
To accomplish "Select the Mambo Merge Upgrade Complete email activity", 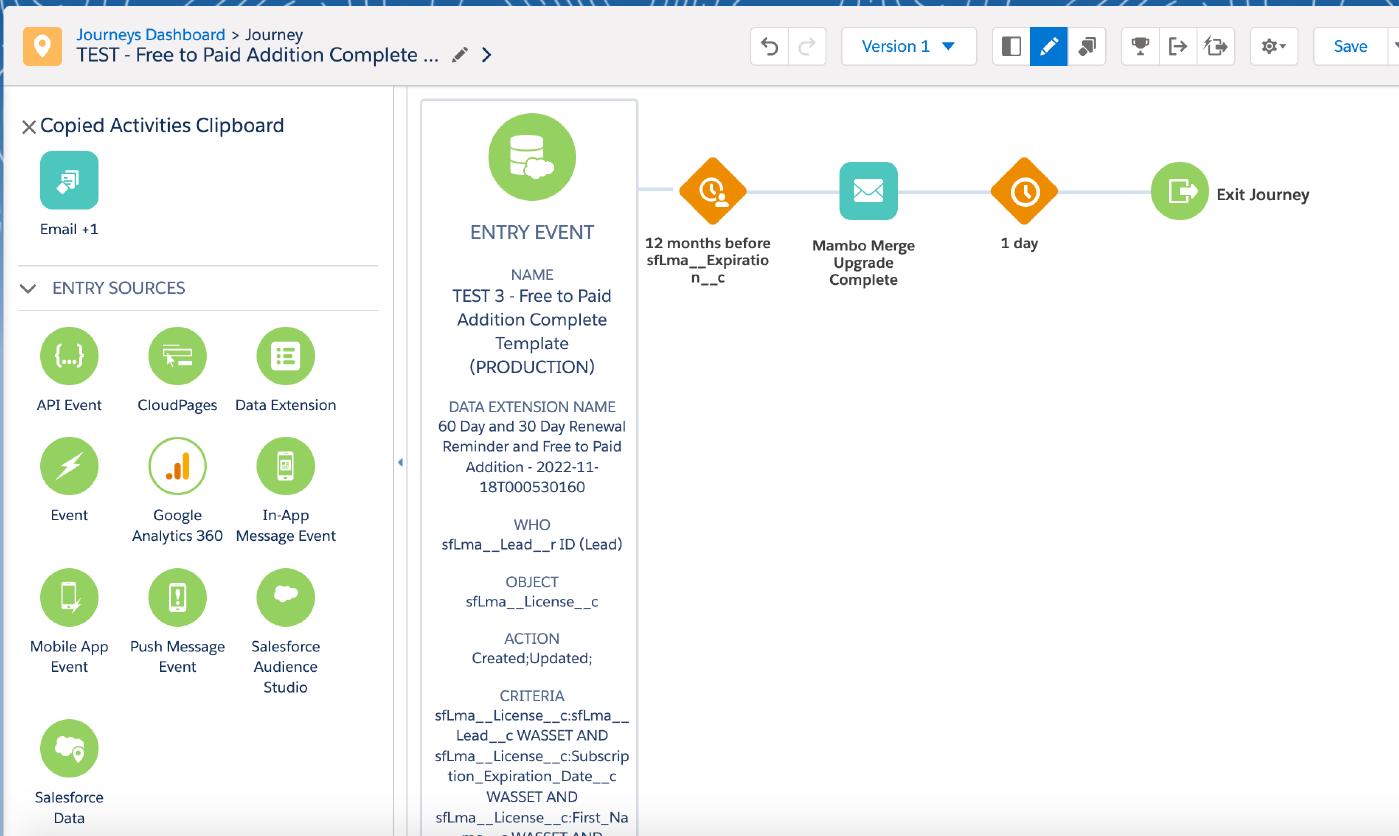I will point(868,191).
